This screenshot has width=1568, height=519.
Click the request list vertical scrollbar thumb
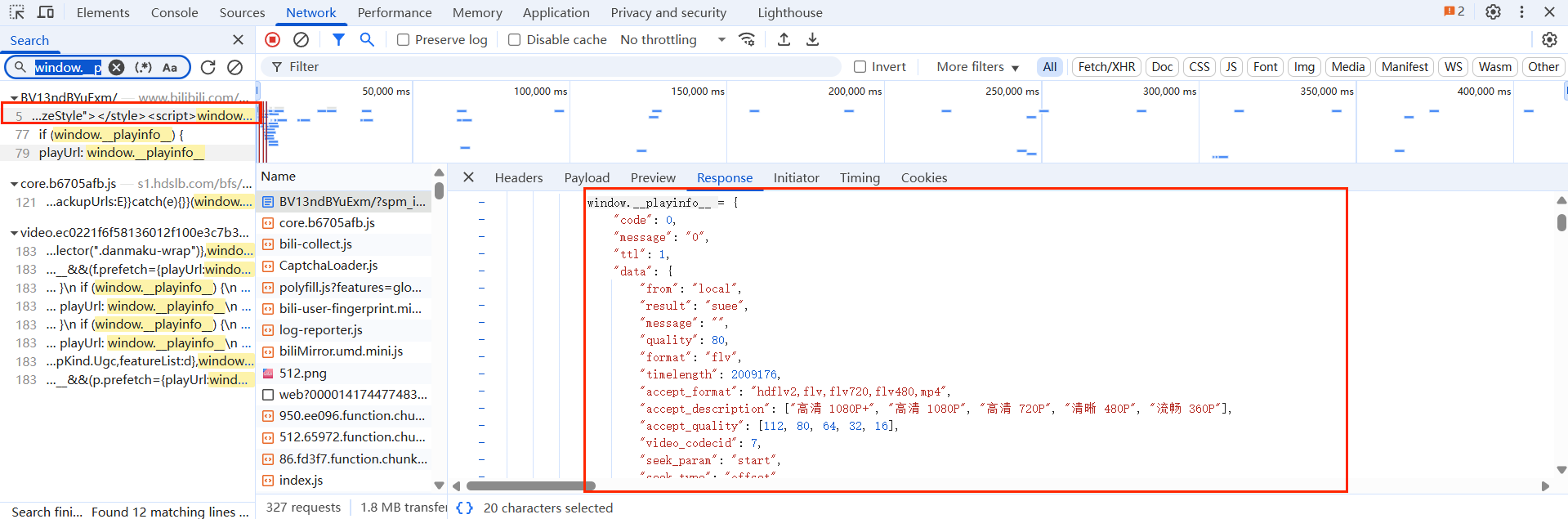pyautogui.click(x=439, y=190)
